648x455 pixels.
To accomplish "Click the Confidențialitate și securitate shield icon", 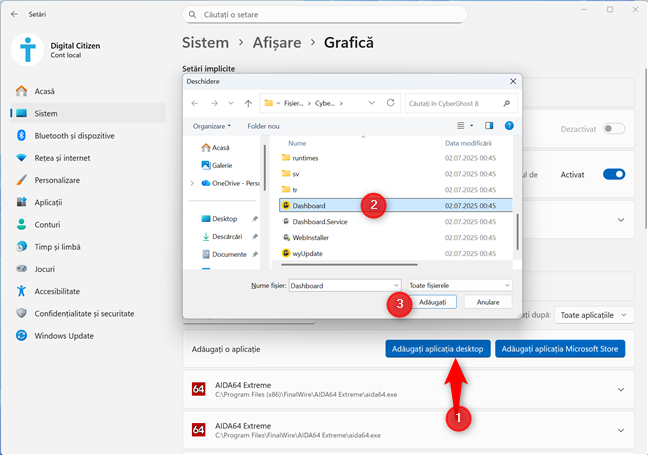I will tap(21, 314).
